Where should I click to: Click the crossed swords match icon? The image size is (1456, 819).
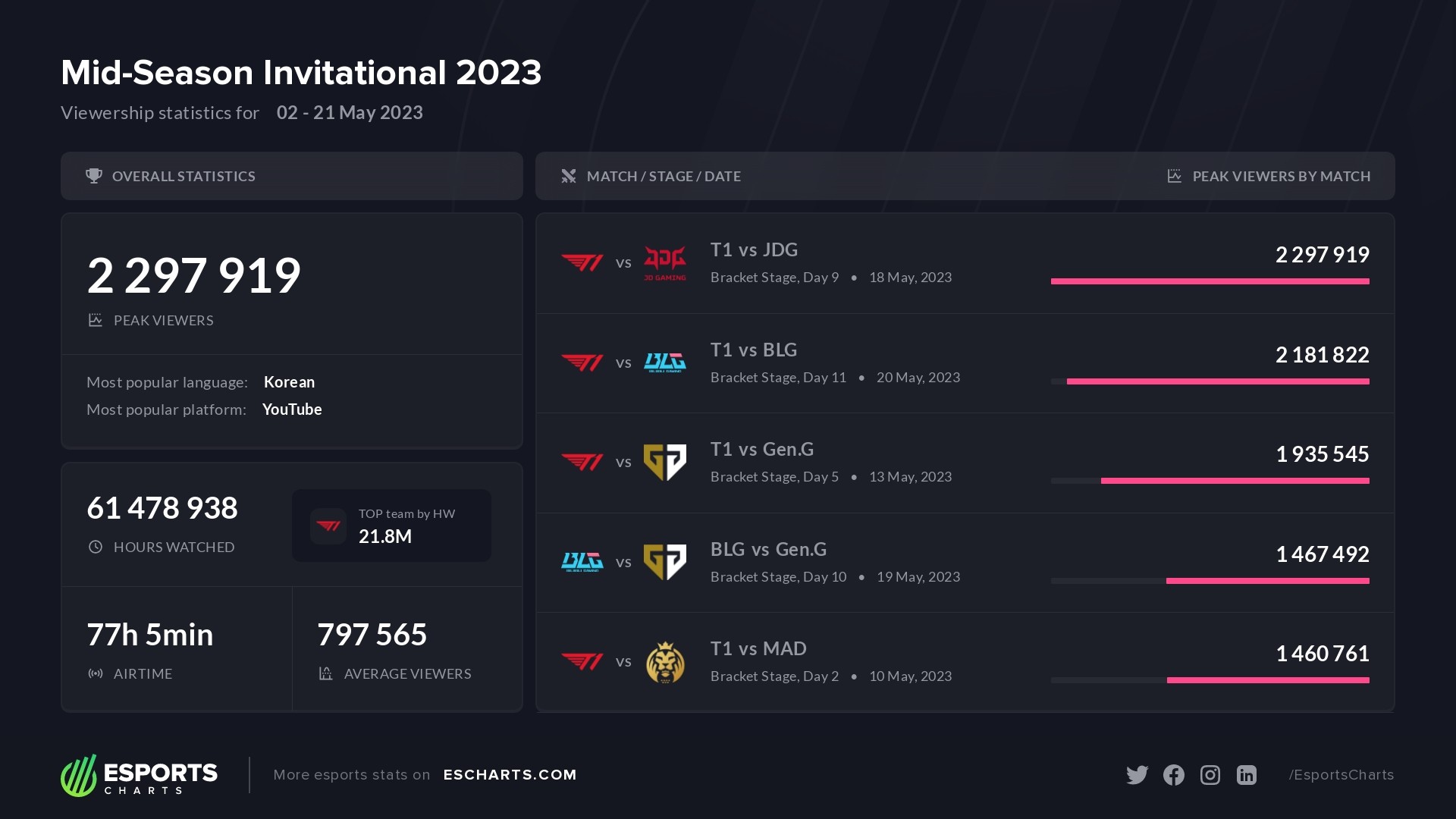[569, 176]
